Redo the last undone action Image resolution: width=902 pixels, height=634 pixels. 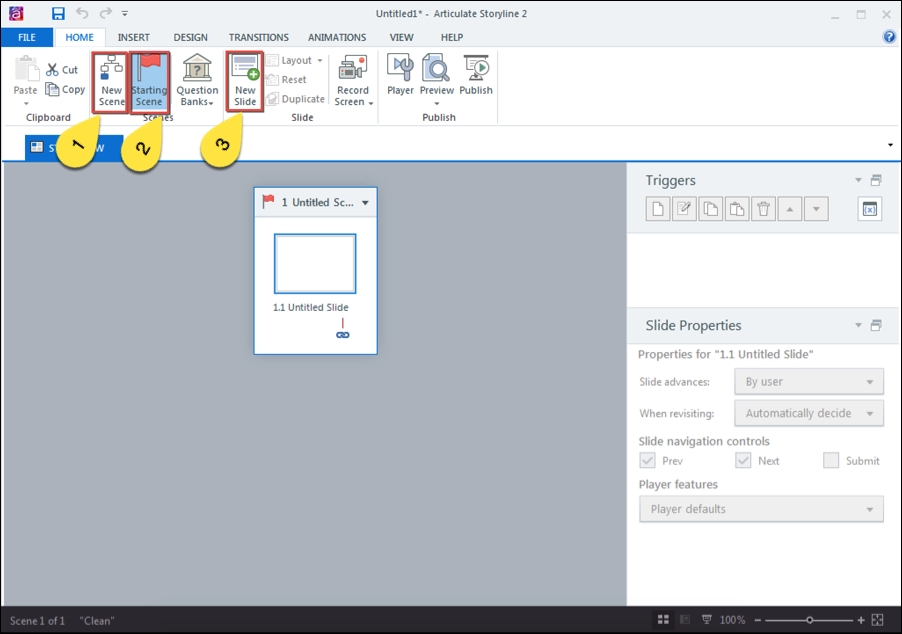105,13
